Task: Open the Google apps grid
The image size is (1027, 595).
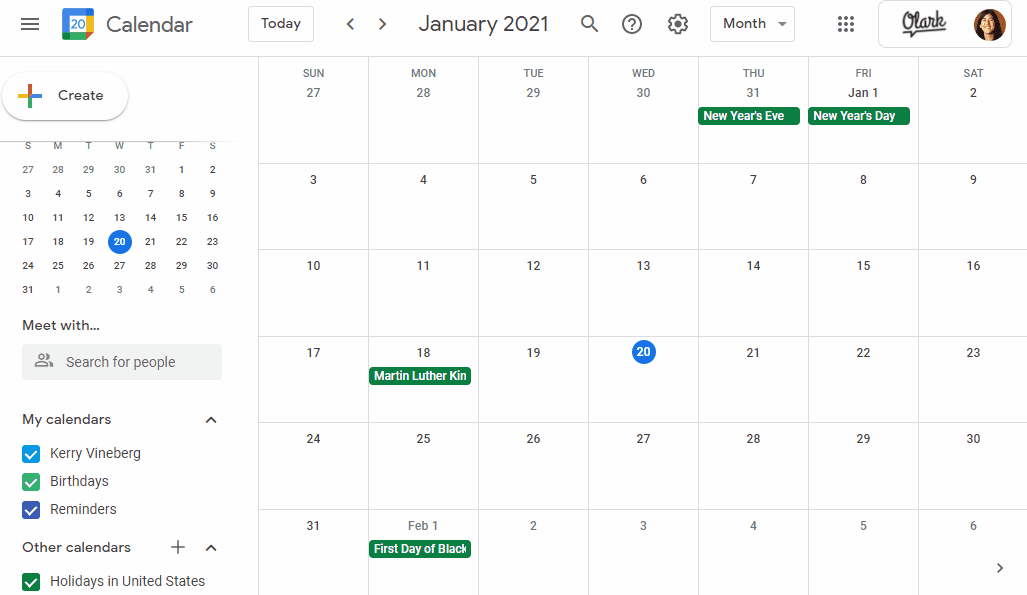Action: (x=845, y=24)
